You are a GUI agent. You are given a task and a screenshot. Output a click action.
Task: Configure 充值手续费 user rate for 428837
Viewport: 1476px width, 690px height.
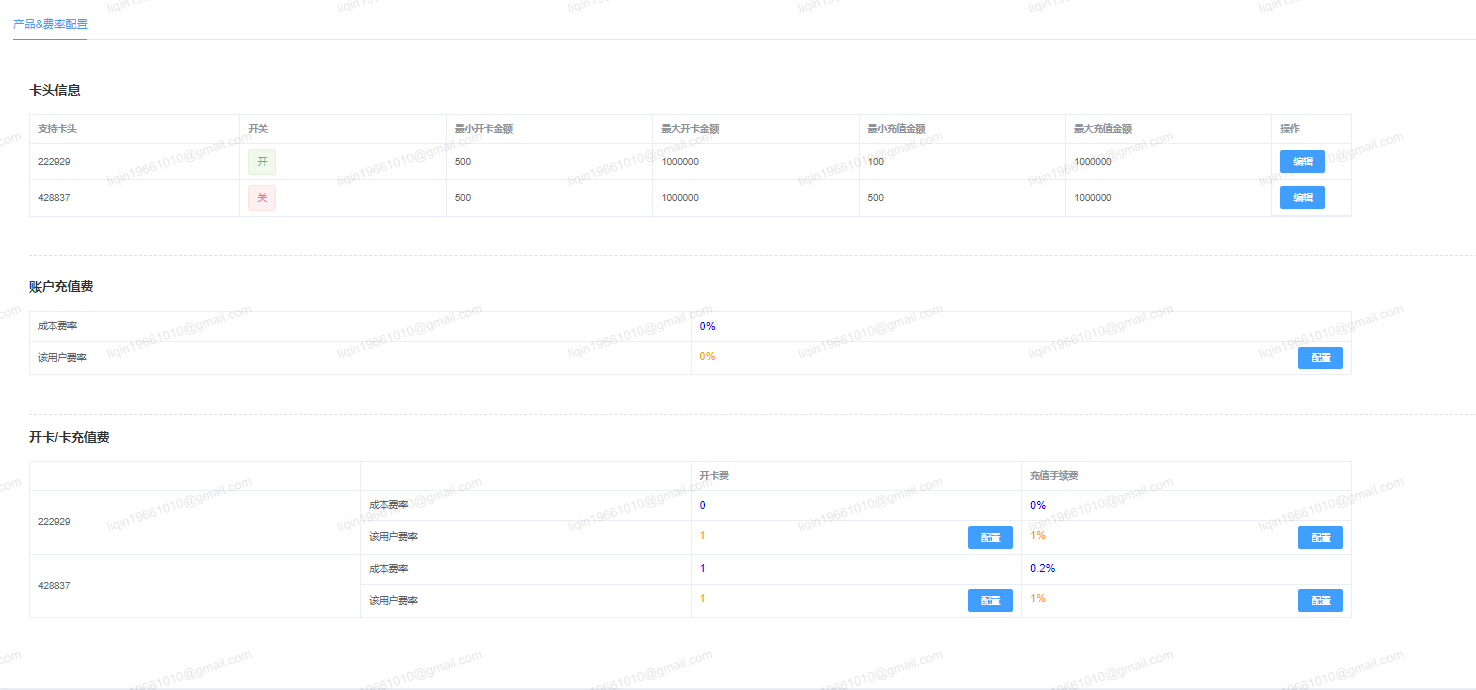pyautogui.click(x=1320, y=601)
